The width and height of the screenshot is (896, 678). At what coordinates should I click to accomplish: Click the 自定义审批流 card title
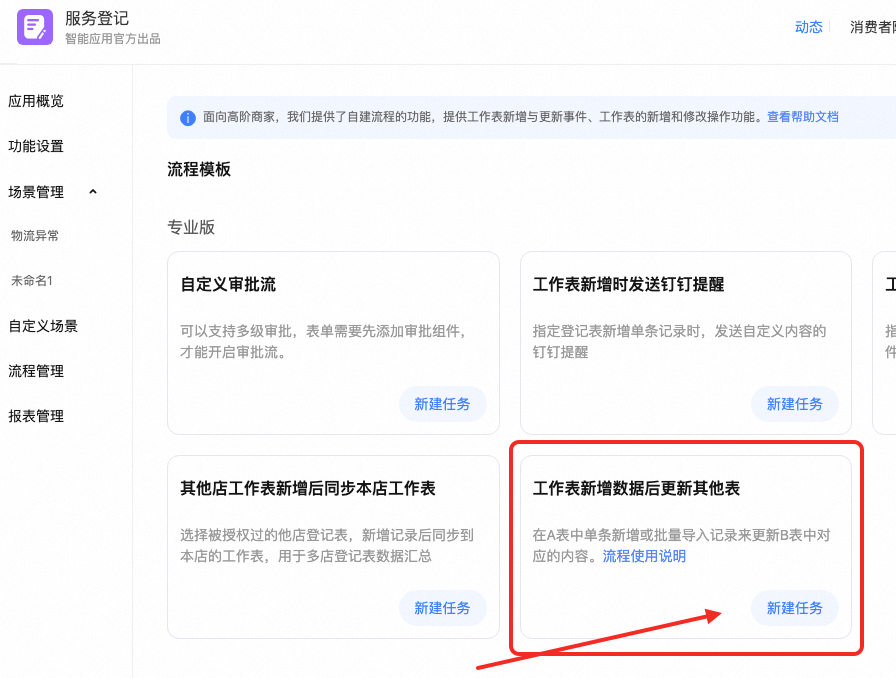[x=228, y=285]
